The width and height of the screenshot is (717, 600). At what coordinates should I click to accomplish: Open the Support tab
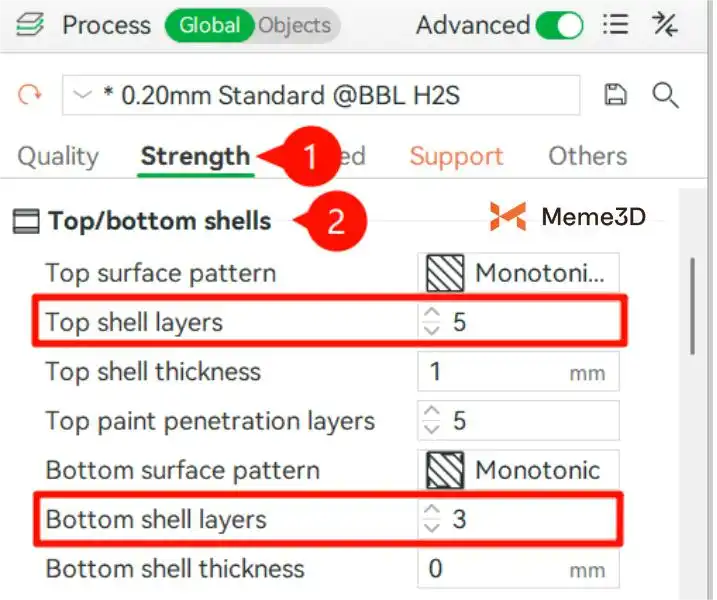coord(456,156)
